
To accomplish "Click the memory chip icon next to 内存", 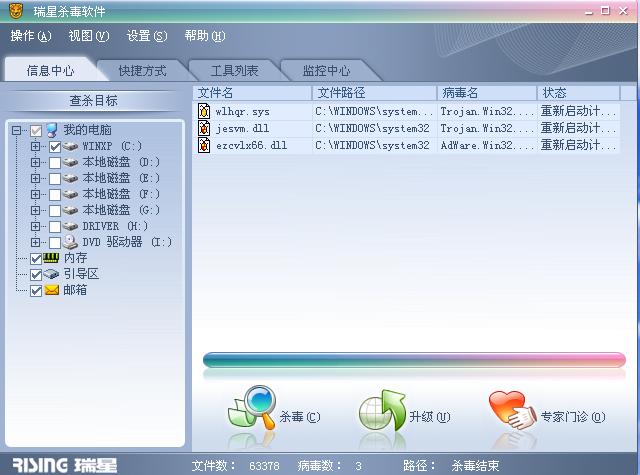I will (x=51, y=257).
